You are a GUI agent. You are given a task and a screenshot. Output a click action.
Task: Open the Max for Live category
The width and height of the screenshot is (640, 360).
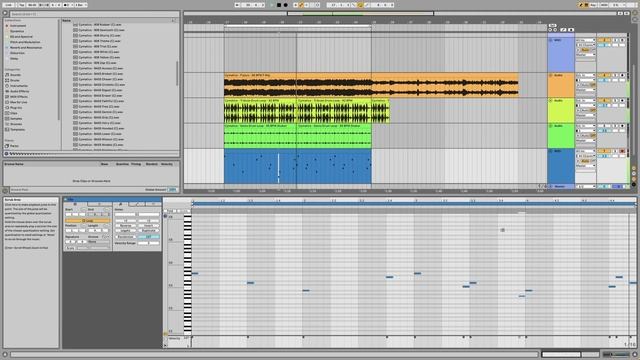tap(19, 102)
